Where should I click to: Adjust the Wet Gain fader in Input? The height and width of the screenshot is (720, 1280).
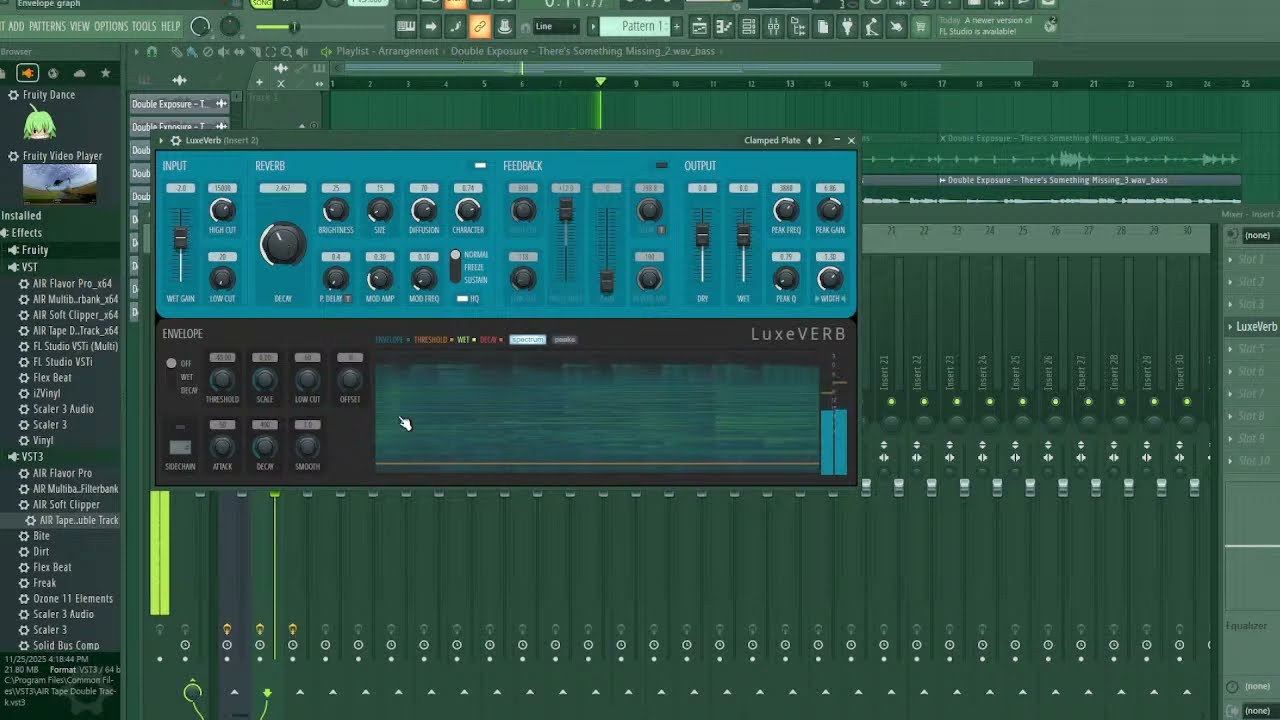click(x=181, y=239)
